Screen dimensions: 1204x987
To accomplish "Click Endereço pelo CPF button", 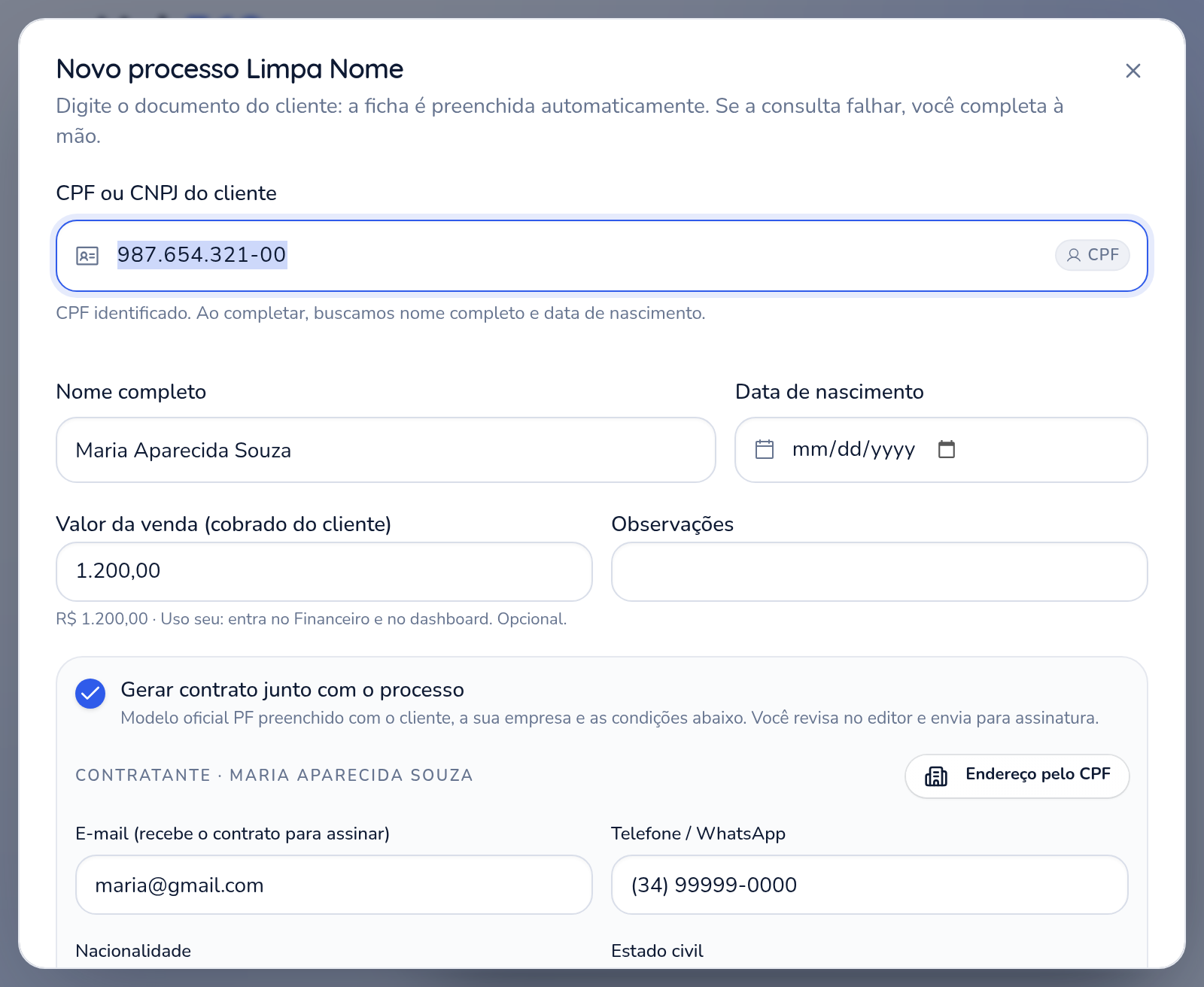I will [x=1017, y=776].
